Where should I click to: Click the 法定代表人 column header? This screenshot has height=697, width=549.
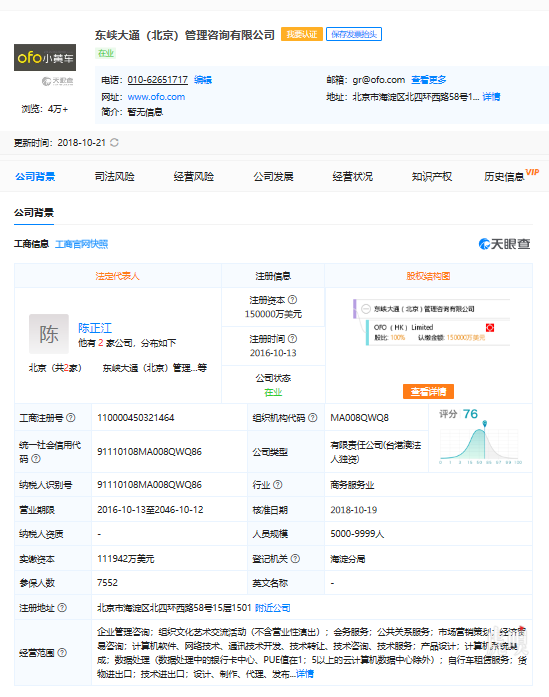click(x=118, y=276)
